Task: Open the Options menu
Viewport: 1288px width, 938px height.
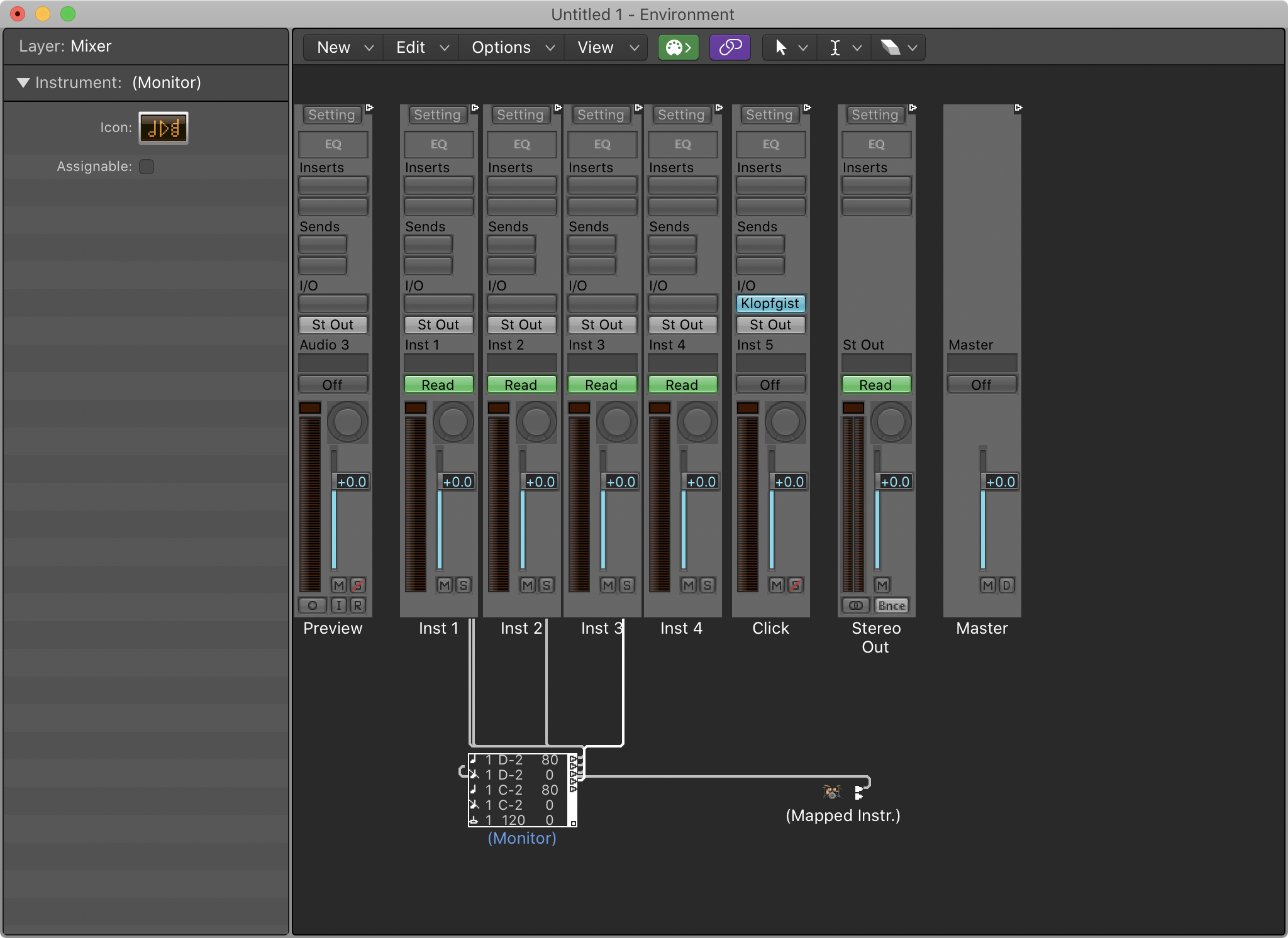Action: pos(513,47)
